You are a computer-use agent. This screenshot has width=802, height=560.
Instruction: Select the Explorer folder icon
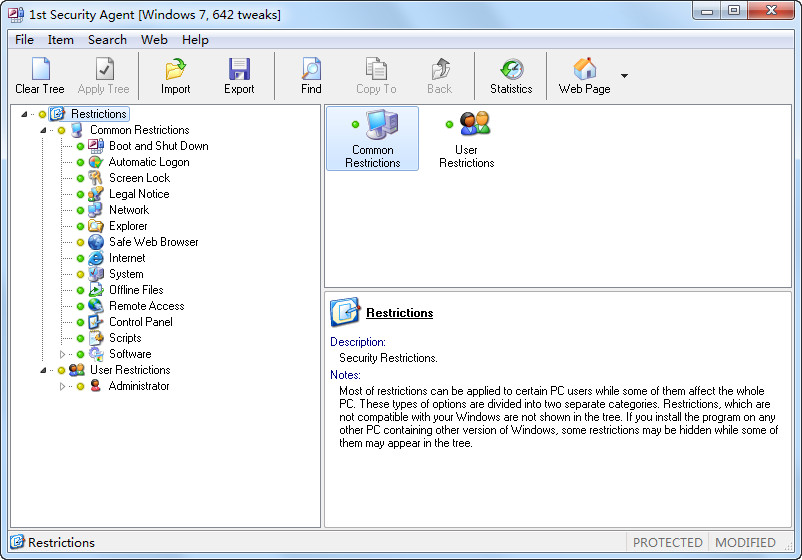pyautogui.click(x=96, y=226)
